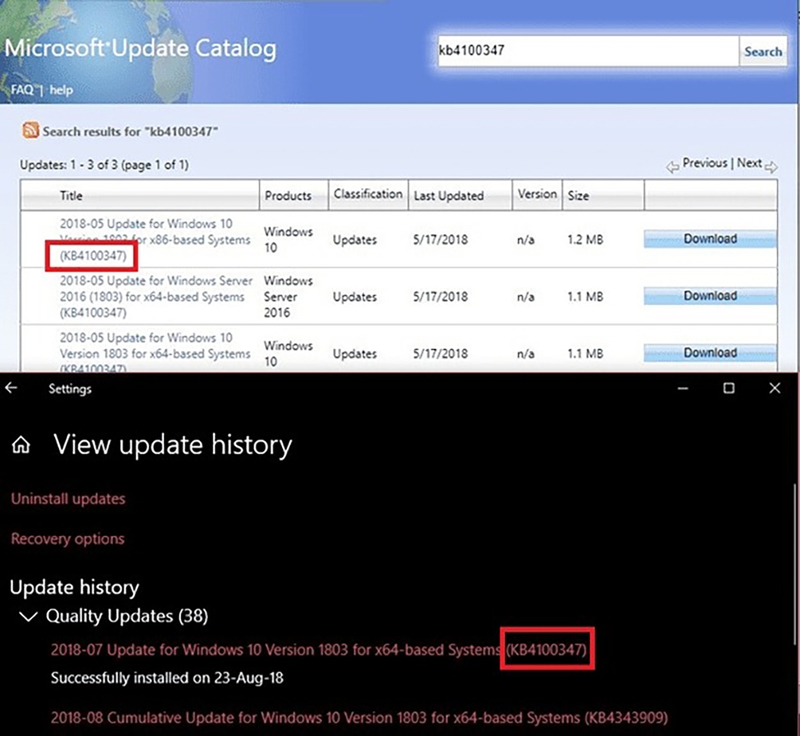
Task: Close the Settings window
Action: pos(774,389)
